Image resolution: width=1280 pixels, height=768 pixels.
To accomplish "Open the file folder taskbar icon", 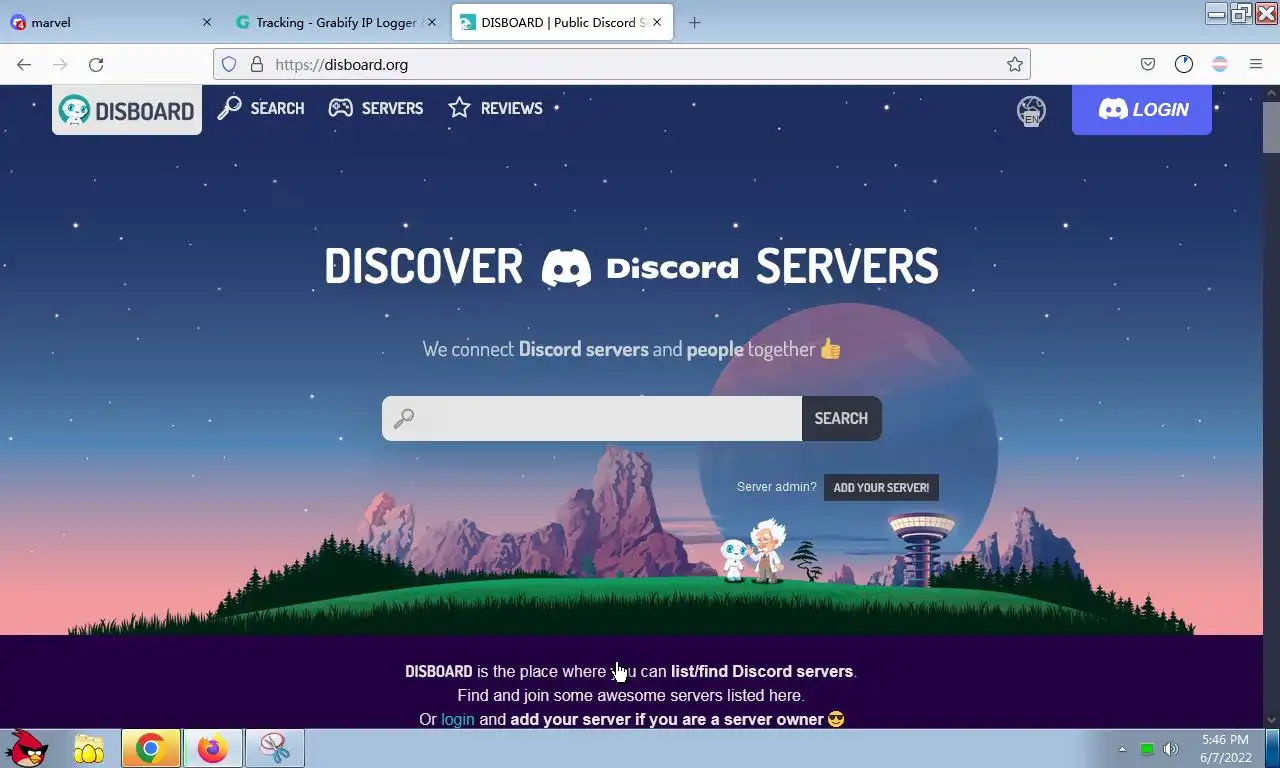I will pyautogui.click(x=89, y=748).
